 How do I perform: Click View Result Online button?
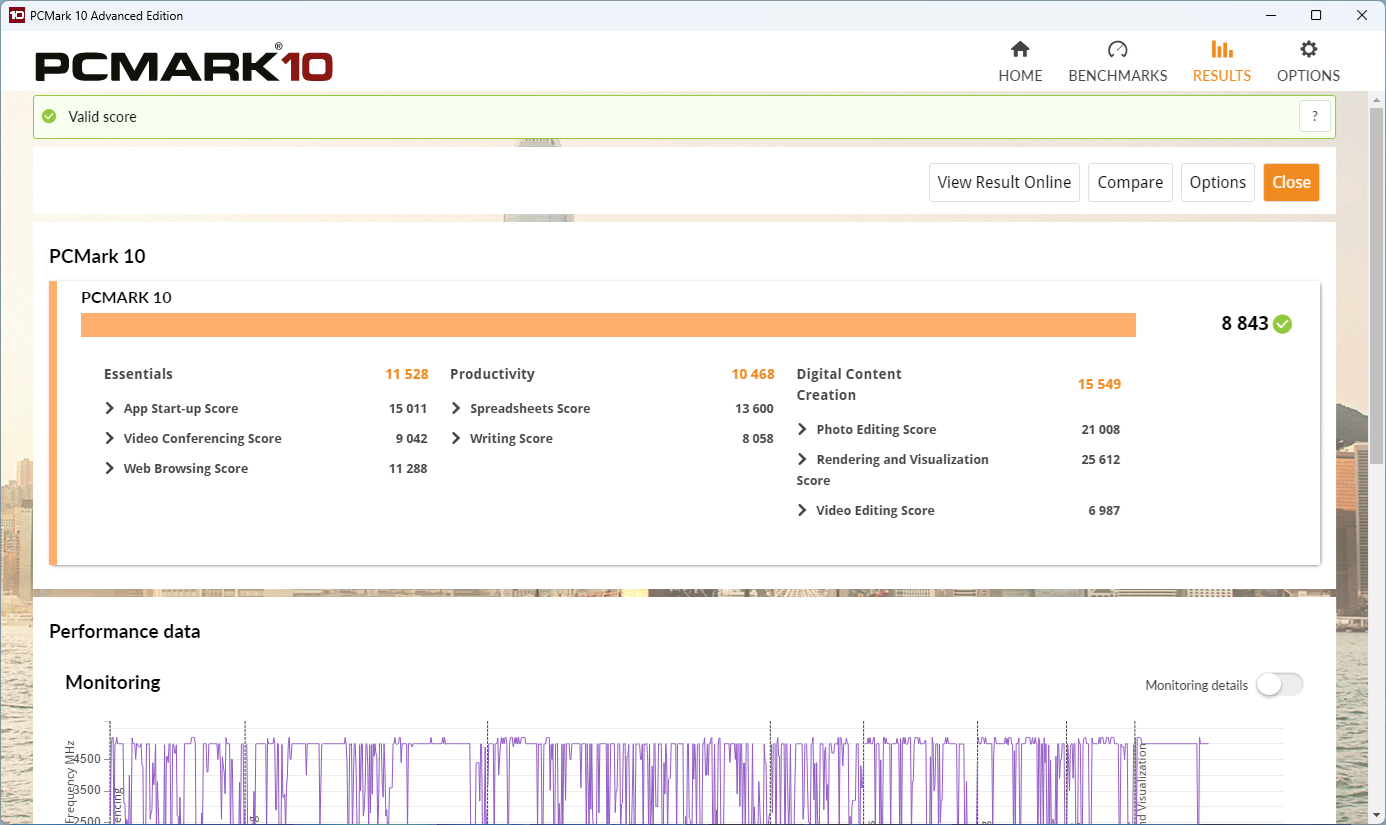1004,182
